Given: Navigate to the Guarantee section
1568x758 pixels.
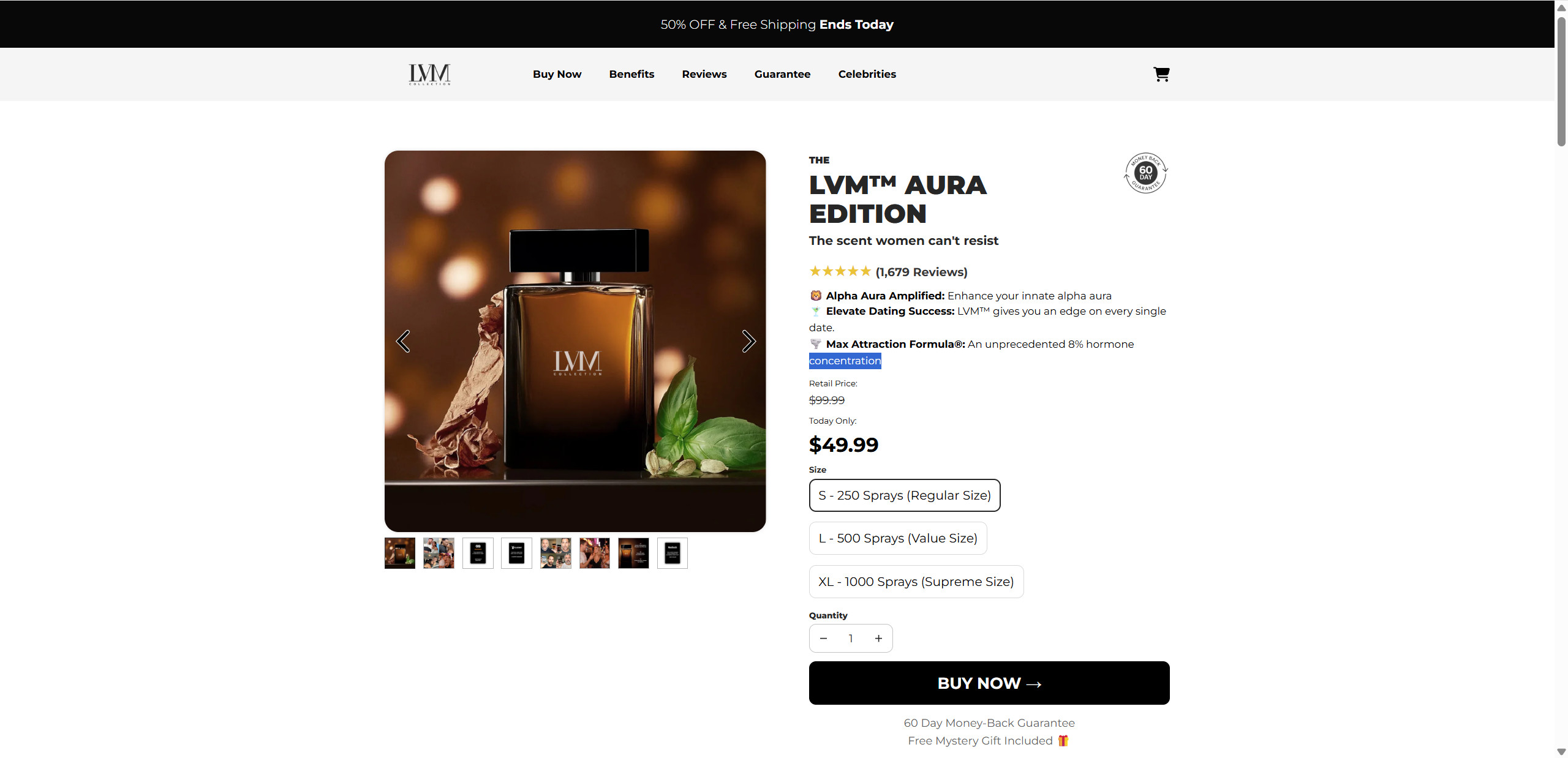Looking at the screenshot, I should pyautogui.click(x=782, y=74).
